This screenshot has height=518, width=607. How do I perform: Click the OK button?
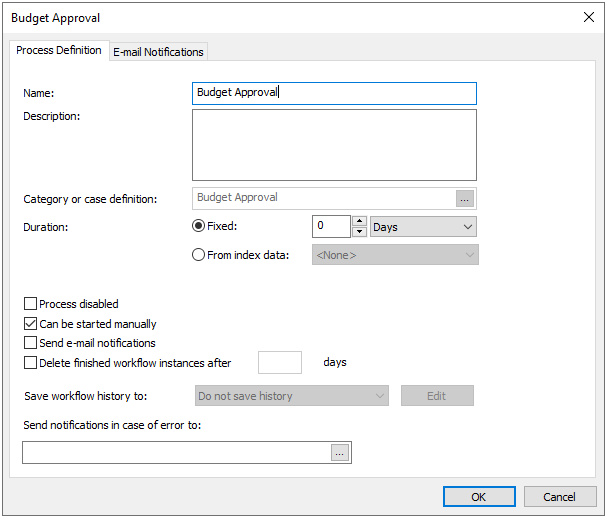tap(479, 497)
